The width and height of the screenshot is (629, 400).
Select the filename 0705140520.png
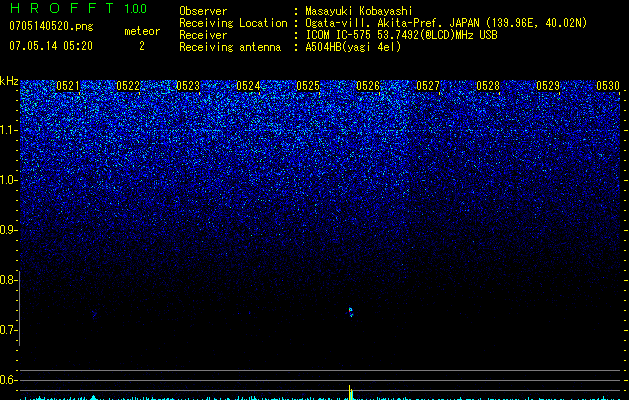[x=51, y=26]
